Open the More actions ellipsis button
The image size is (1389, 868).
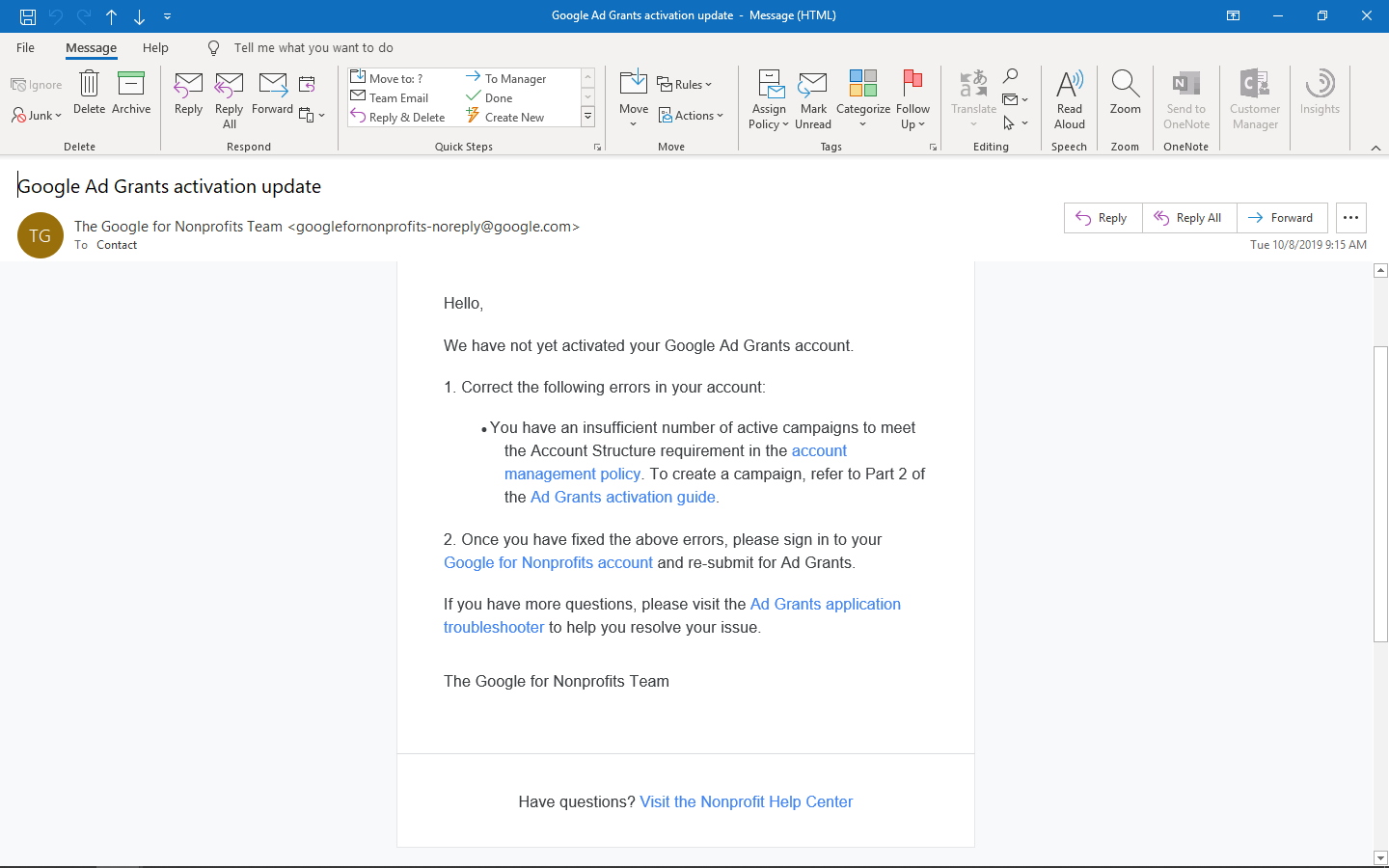pos(1351,218)
